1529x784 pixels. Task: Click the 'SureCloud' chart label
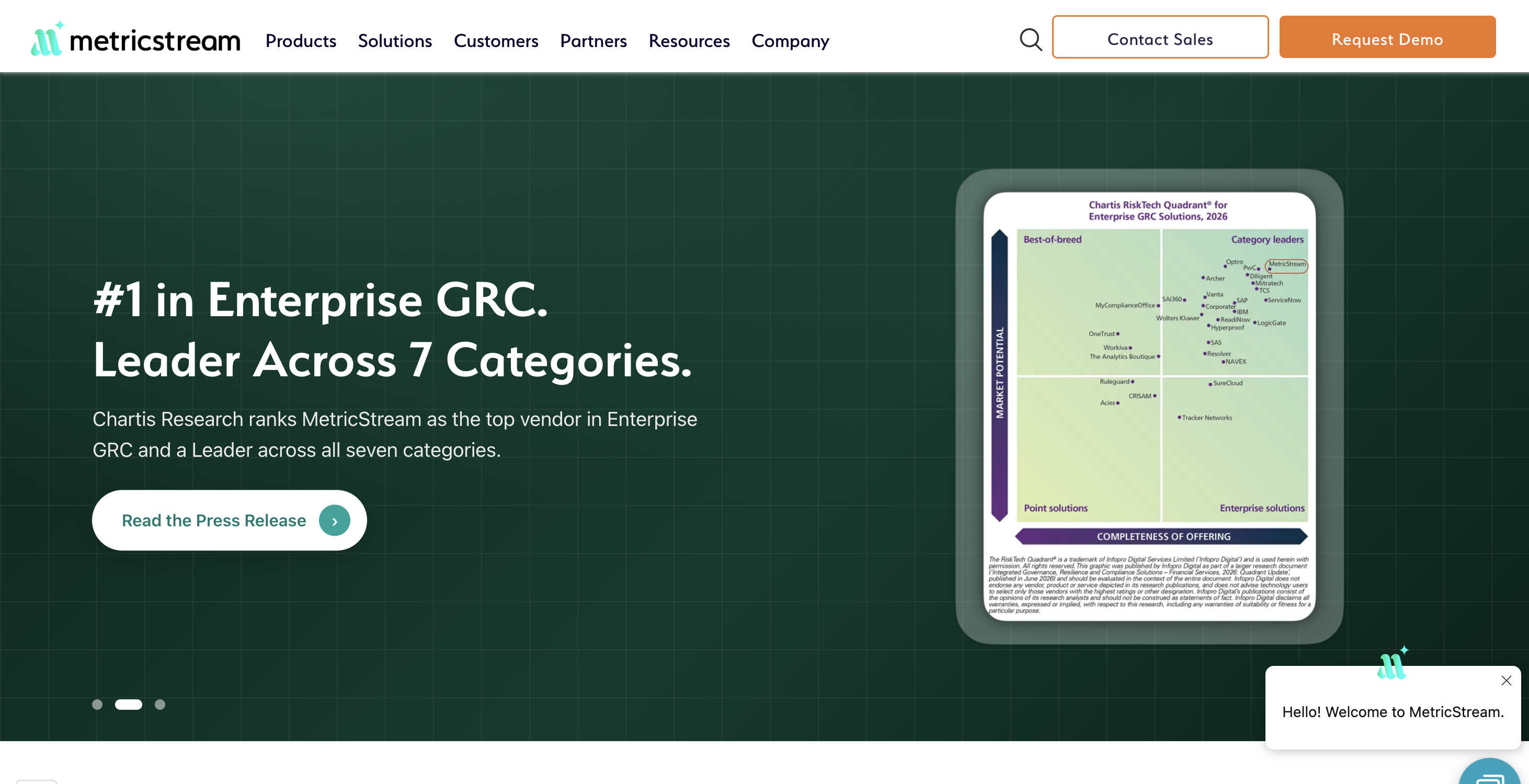pyautogui.click(x=1227, y=383)
